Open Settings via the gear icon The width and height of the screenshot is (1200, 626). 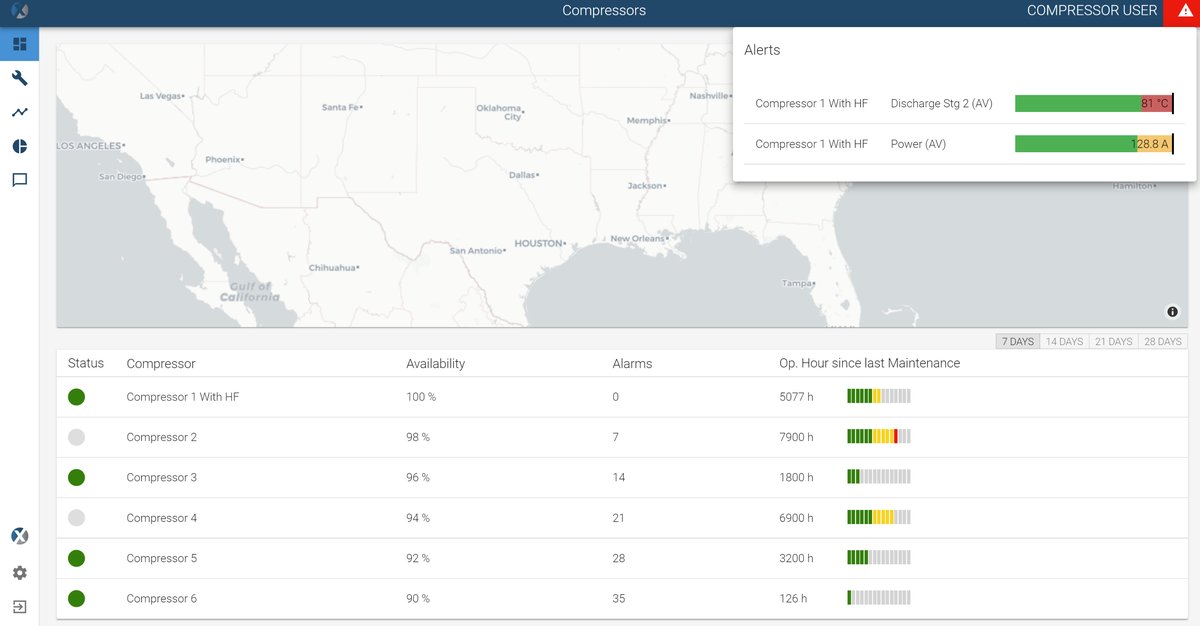pyautogui.click(x=18, y=572)
